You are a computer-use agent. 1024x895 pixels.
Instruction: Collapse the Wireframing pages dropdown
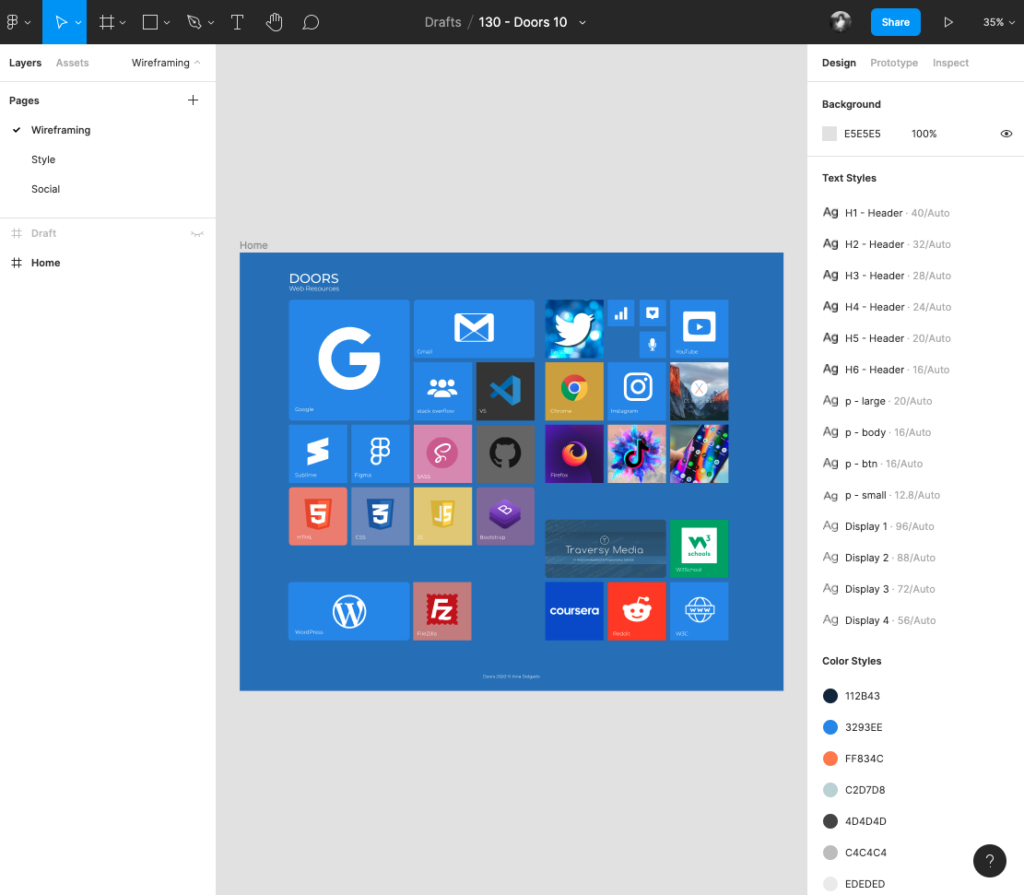pyautogui.click(x=166, y=63)
